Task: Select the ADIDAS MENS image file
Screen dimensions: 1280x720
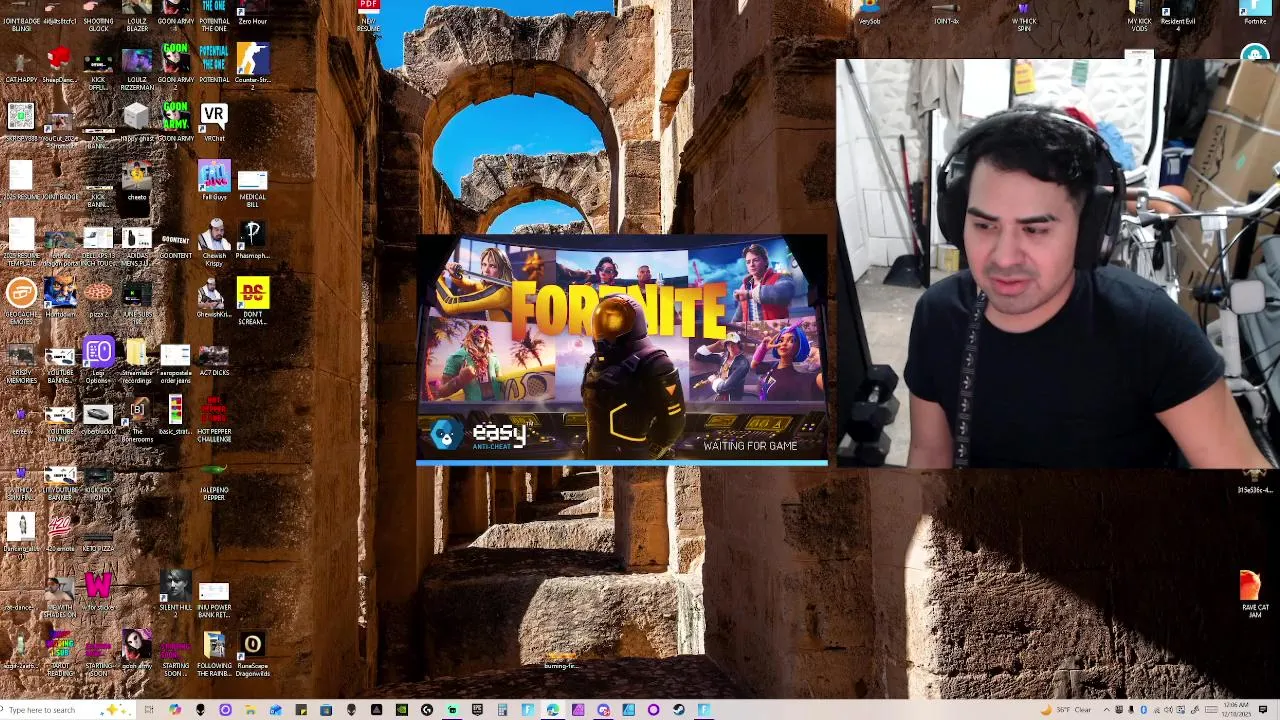Action: click(137, 245)
